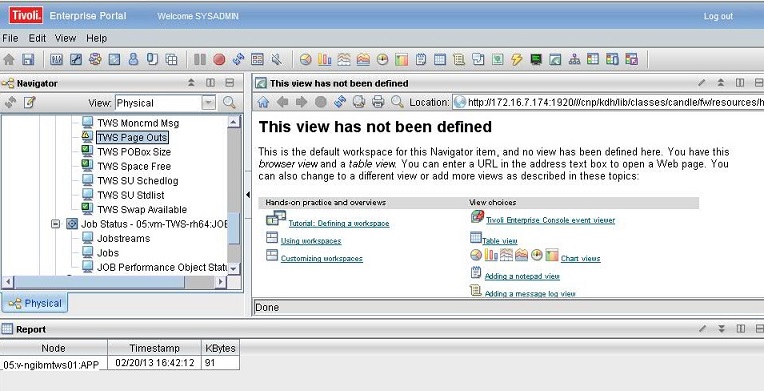Click the Home workspace icon in main toolbar
The image size is (764, 391).
coord(9,59)
